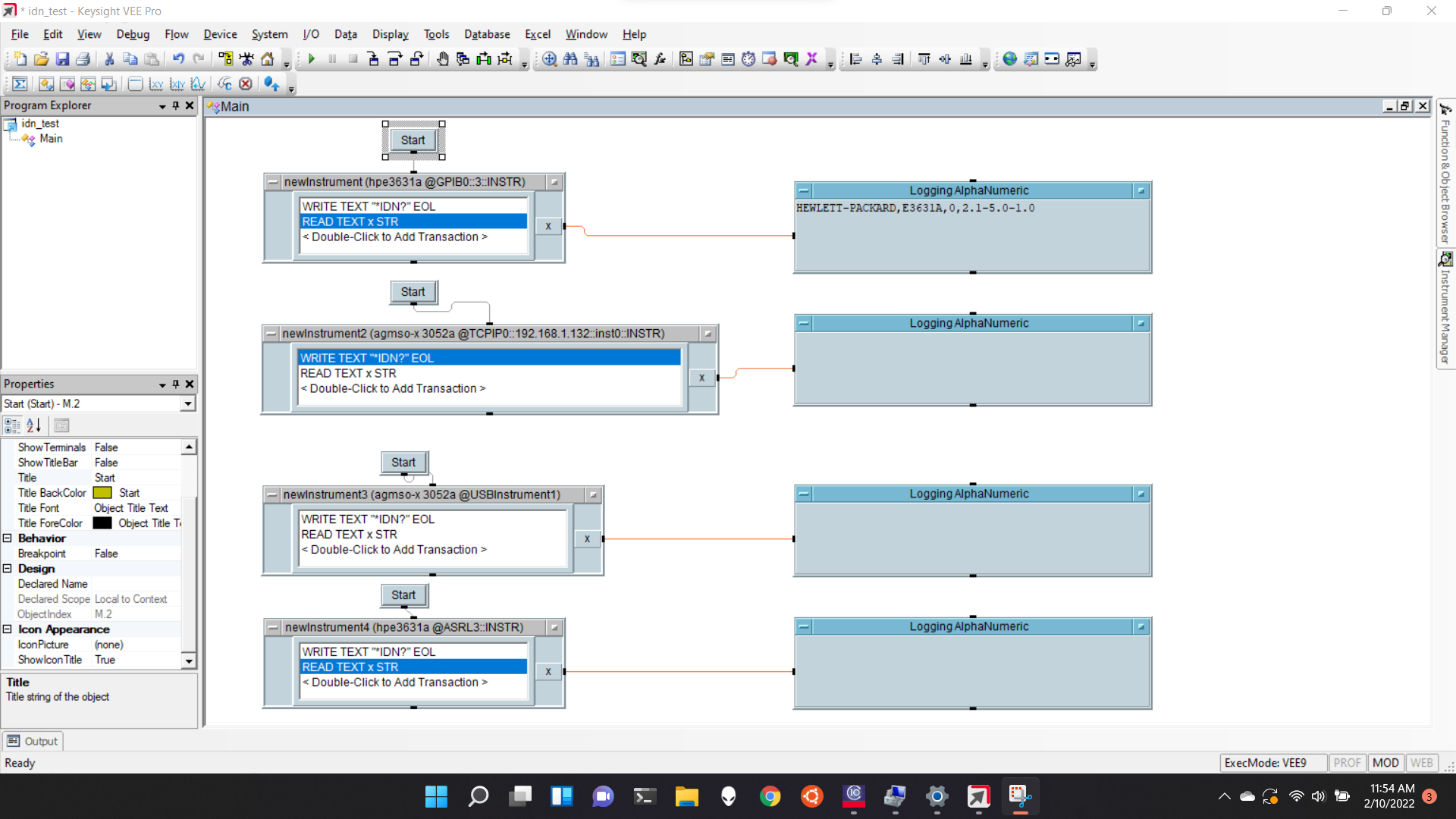
Task: Open the Debug menu
Action: coord(133,34)
